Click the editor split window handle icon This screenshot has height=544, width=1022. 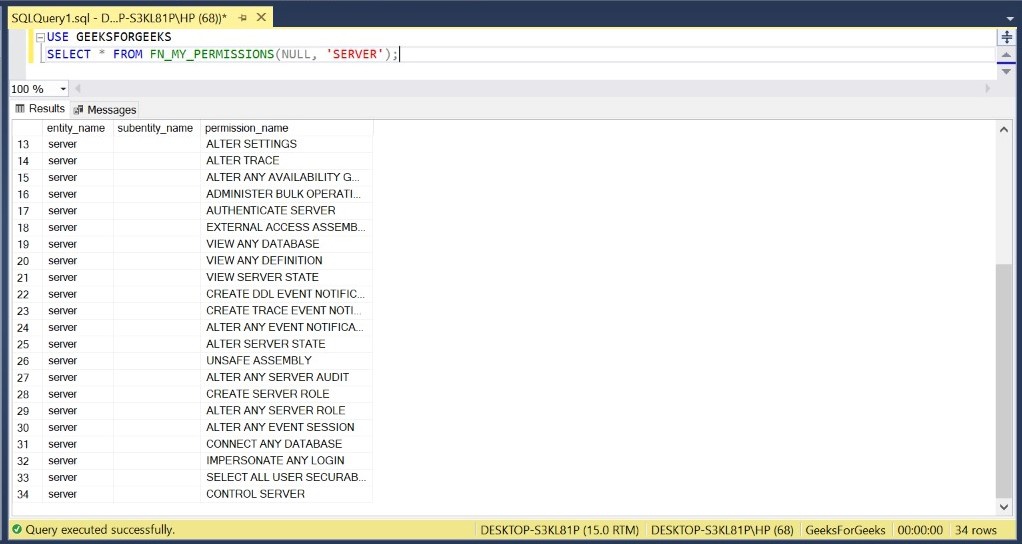pos(1006,36)
